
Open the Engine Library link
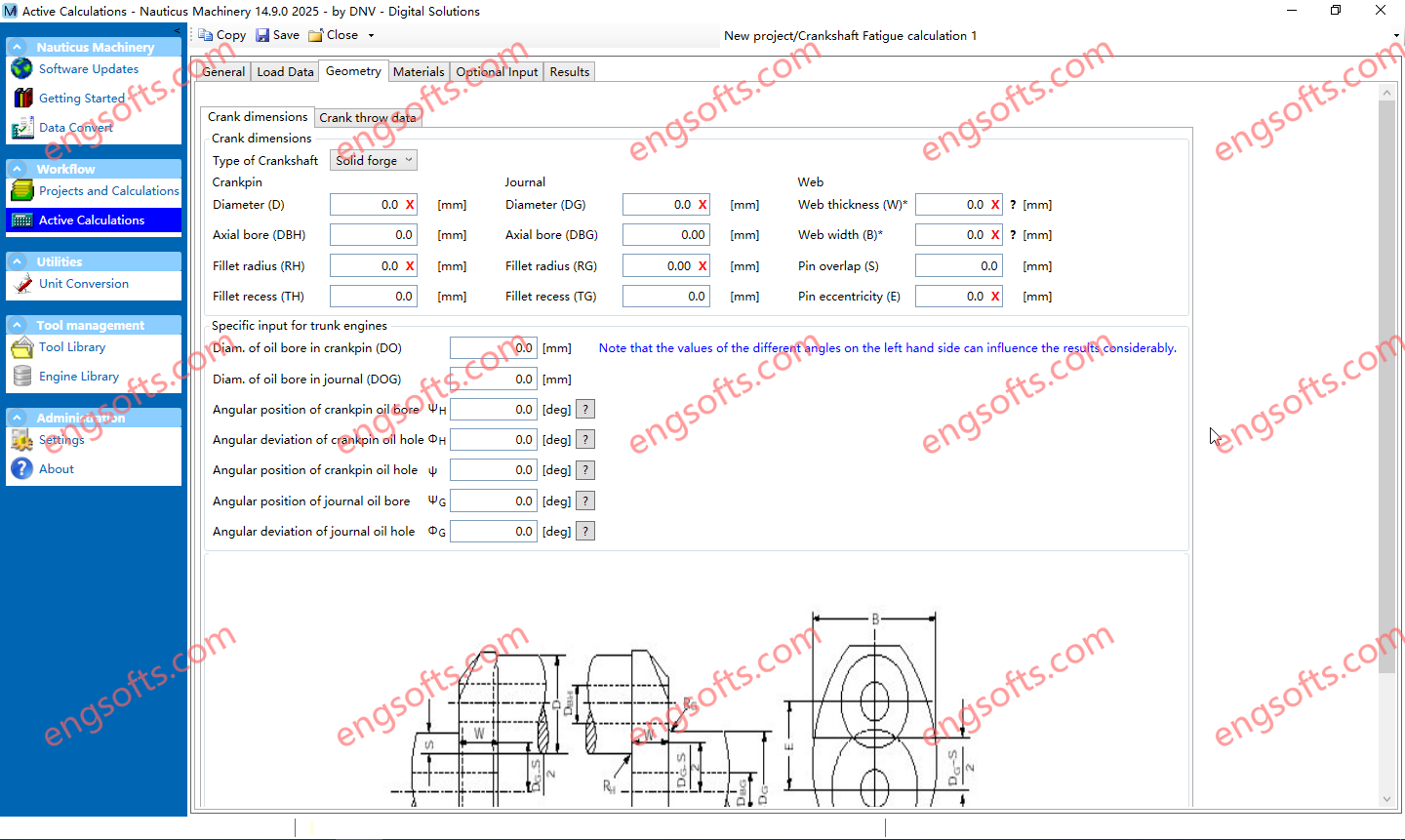(x=79, y=377)
